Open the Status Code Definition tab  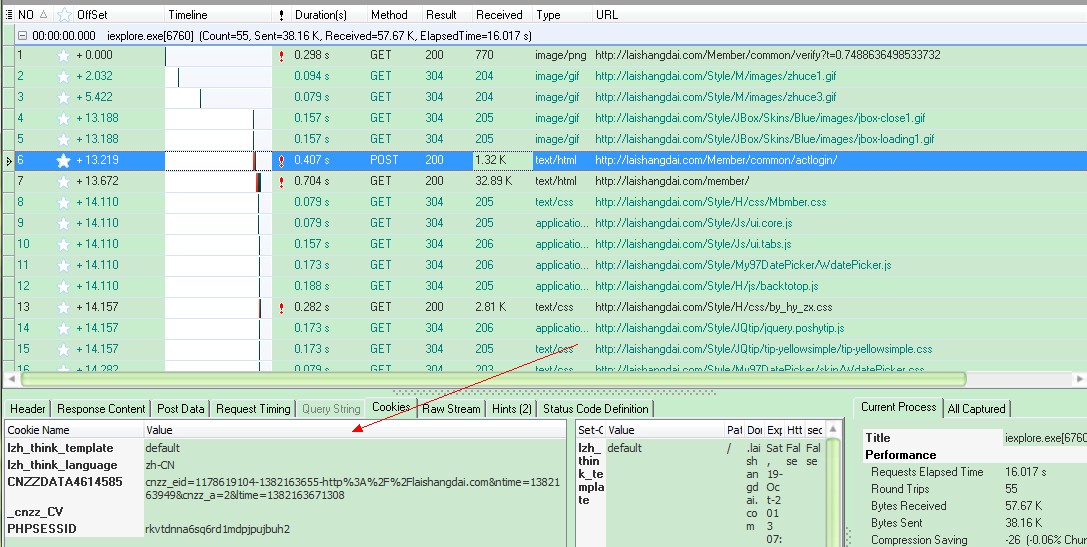click(x=595, y=409)
